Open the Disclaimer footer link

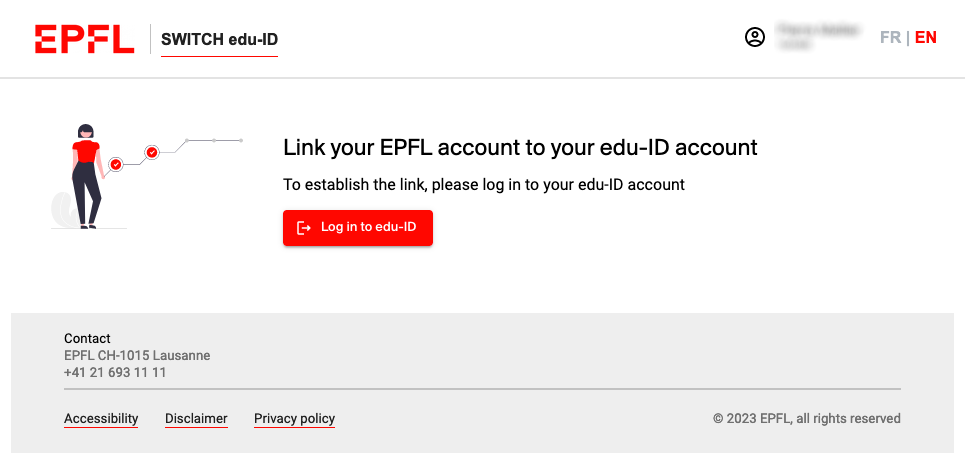pos(196,419)
